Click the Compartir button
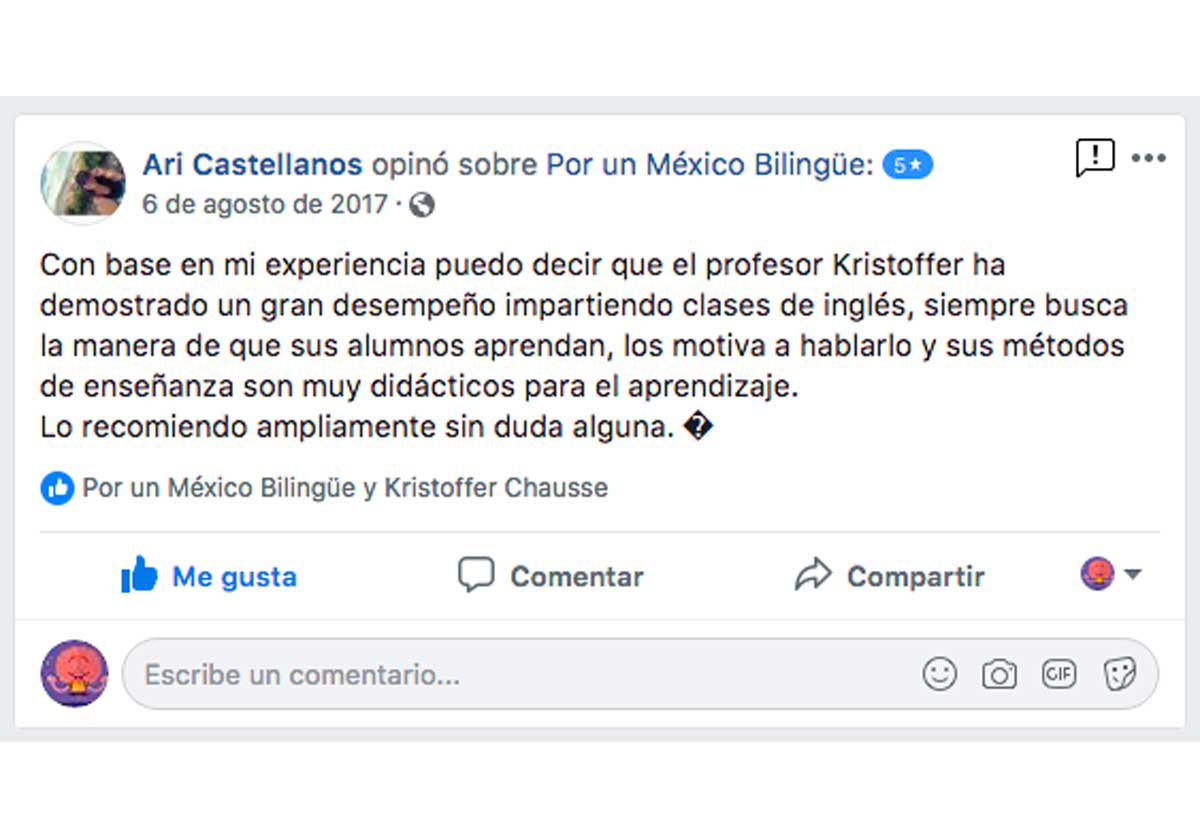The width and height of the screenshot is (1200, 838). pyautogui.click(x=889, y=576)
